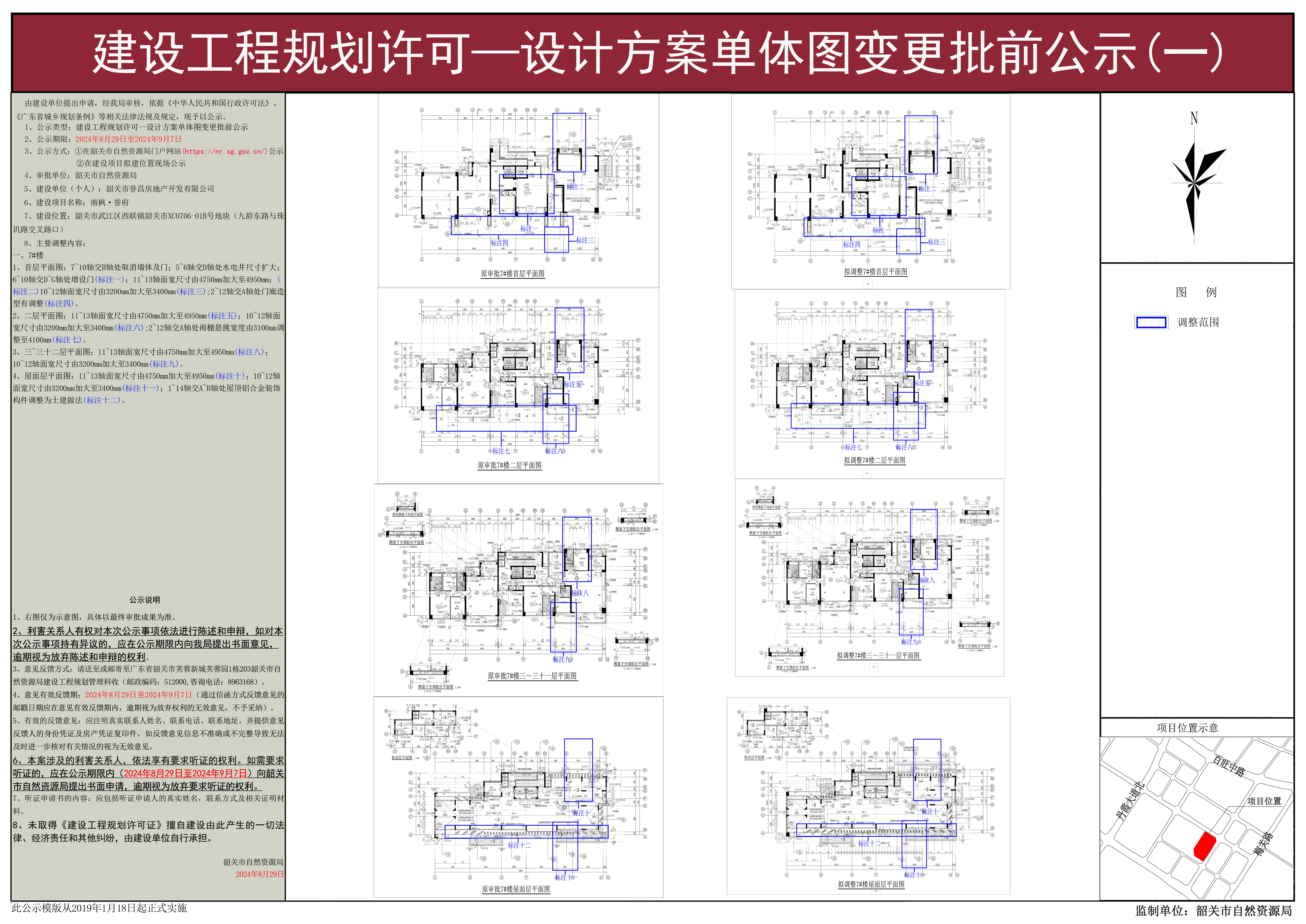
Task: Select the 拟调整7#楼屋面层平面图 roof plan drawing
Action: tap(868, 796)
